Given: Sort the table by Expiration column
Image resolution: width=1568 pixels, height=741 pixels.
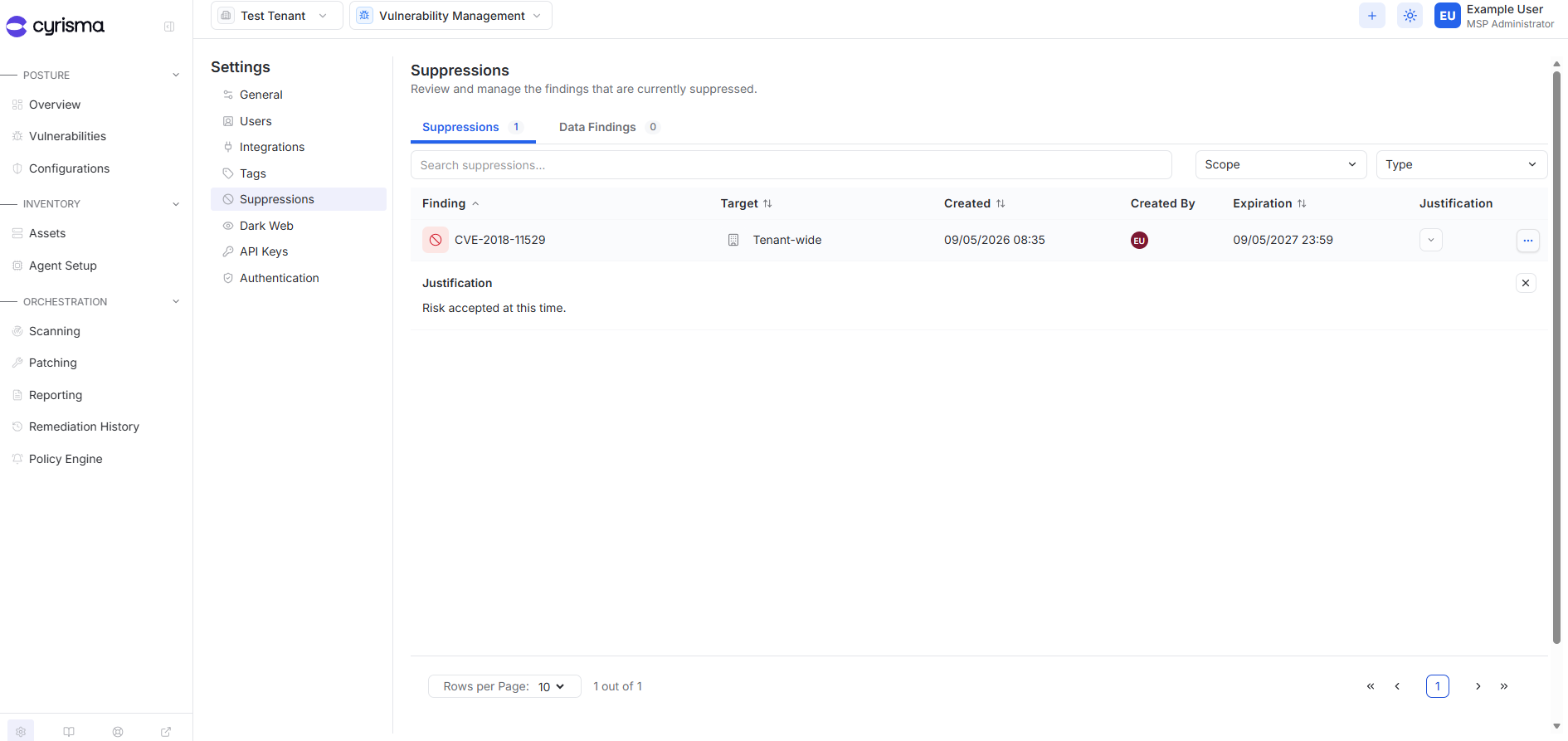Looking at the screenshot, I should click(x=1270, y=203).
